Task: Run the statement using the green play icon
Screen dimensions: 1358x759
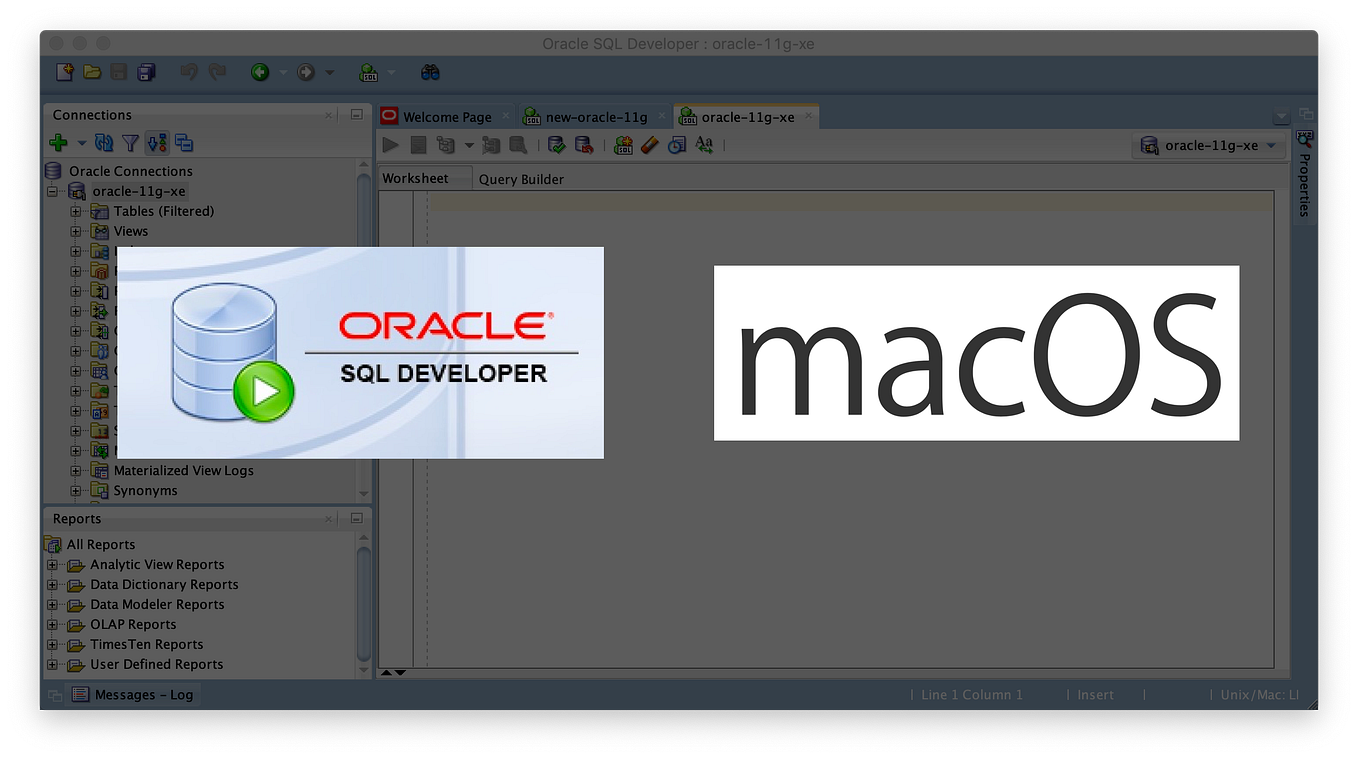Action: [390, 145]
